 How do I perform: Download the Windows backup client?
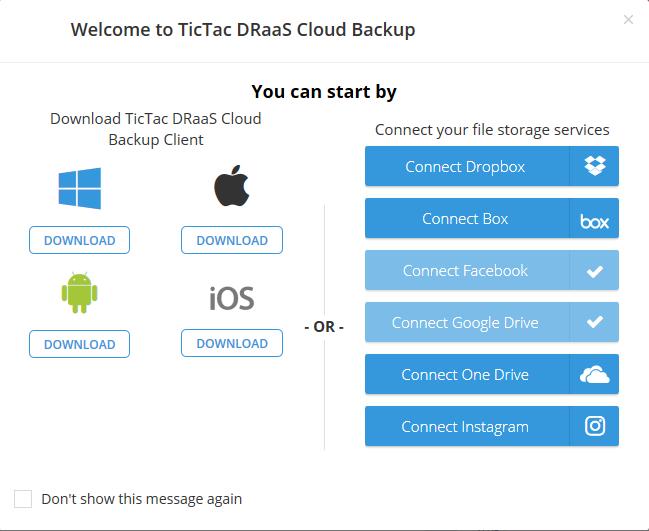click(79, 240)
